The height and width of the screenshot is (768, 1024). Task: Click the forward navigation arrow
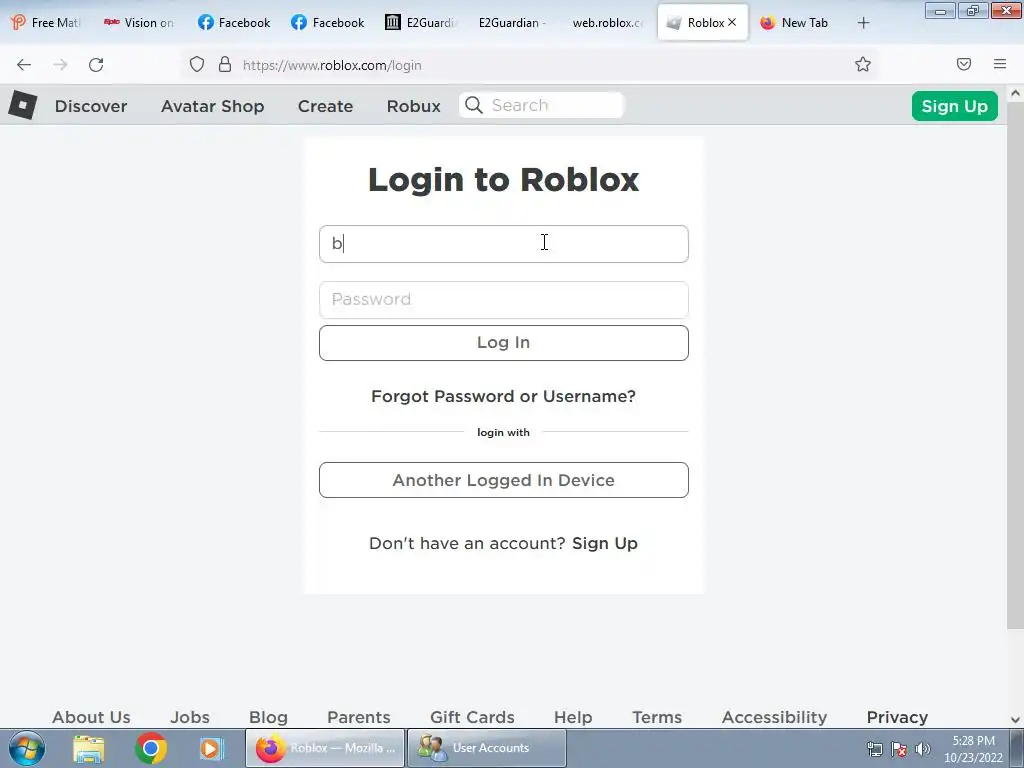click(x=60, y=65)
